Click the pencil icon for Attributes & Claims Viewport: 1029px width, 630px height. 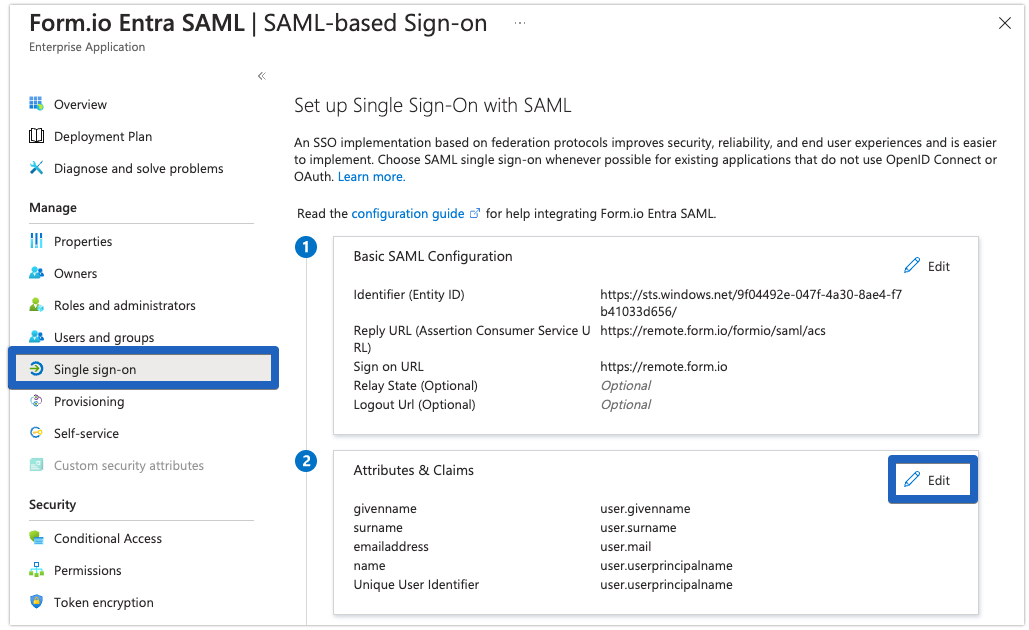tap(912, 479)
